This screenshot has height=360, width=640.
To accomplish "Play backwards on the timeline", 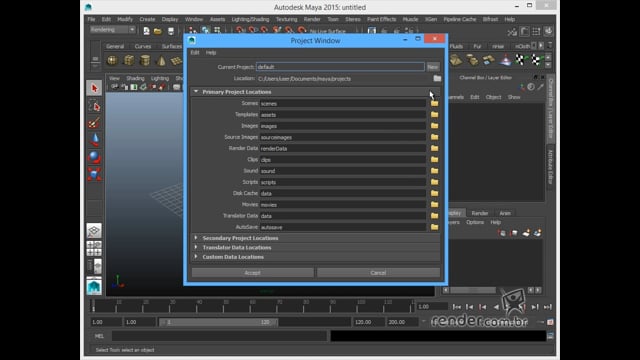I will 496,307.
